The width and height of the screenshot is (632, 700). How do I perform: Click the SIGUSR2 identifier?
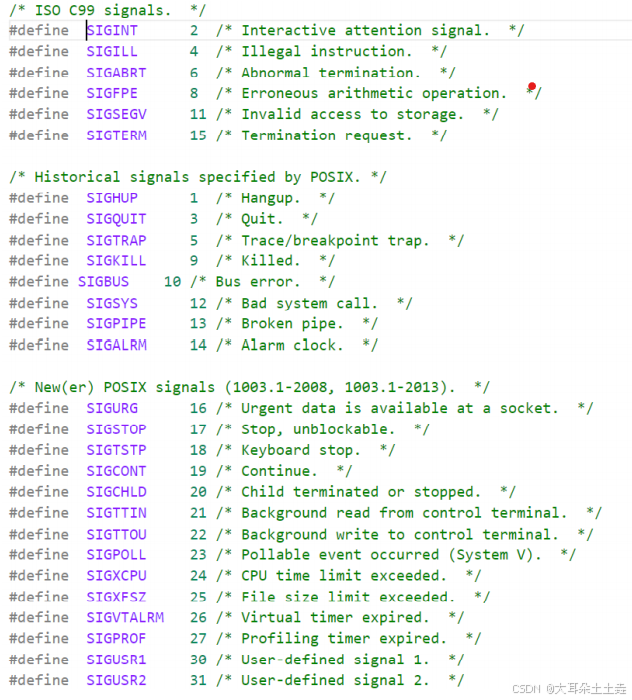116,680
